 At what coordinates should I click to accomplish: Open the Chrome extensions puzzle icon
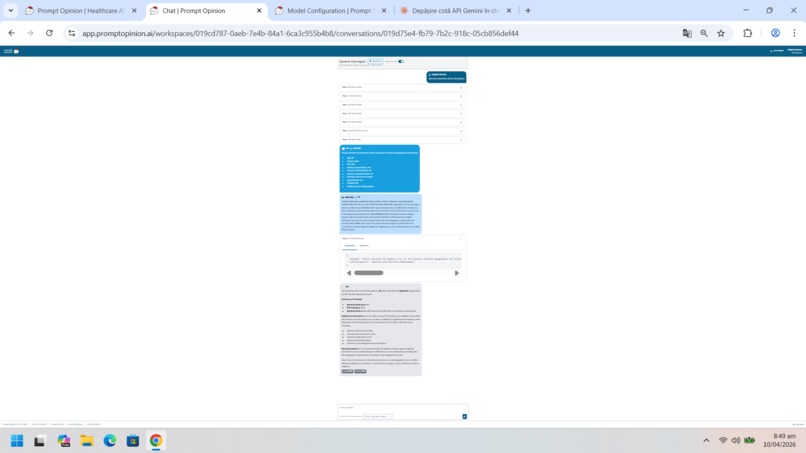click(747, 33)
